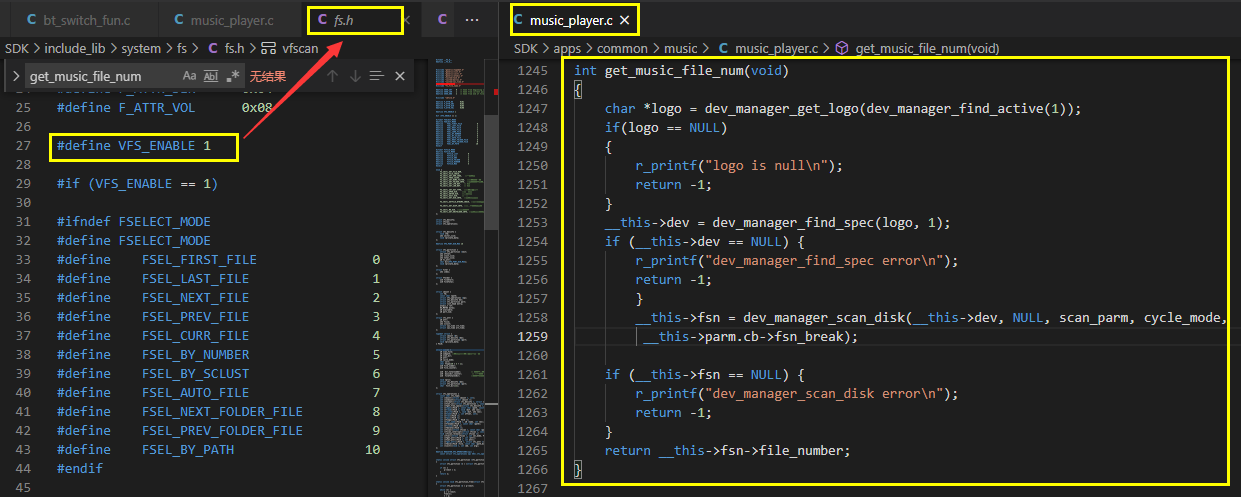Click music breadcrumb segment
1241x497 pixels.
click(x=680, y=47)
